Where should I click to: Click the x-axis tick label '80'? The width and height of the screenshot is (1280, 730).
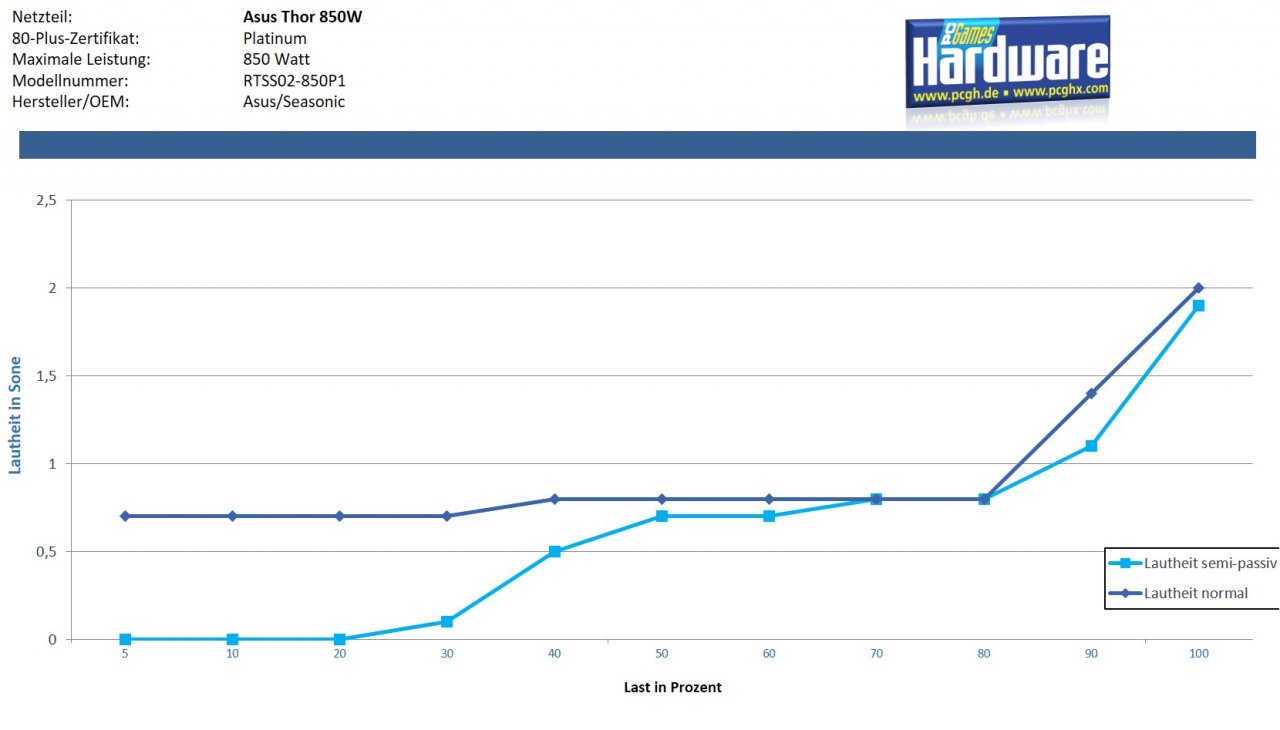[x=984, y=653]
